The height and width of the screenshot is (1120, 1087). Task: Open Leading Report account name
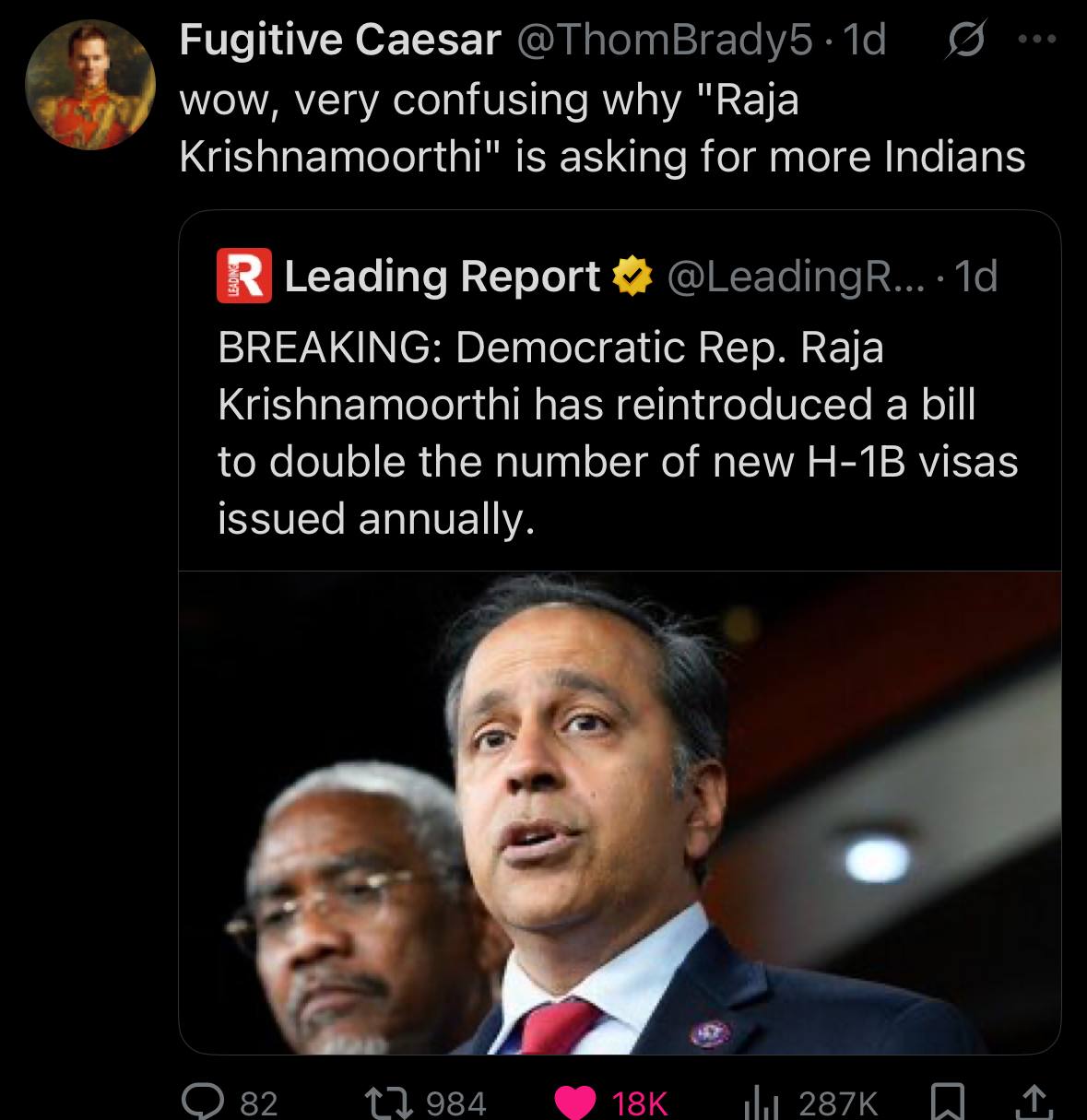point(443,276)
